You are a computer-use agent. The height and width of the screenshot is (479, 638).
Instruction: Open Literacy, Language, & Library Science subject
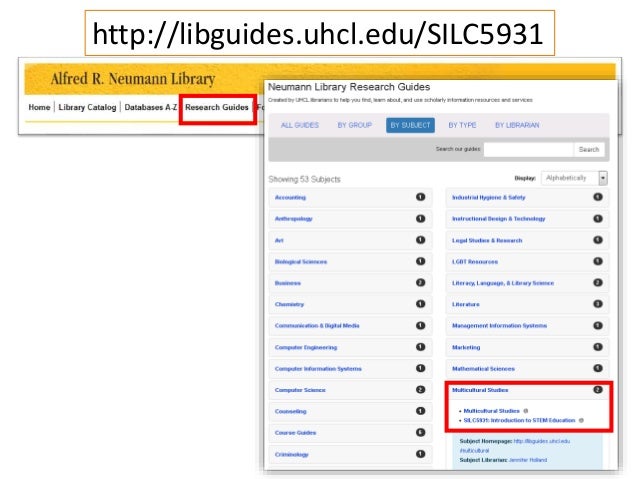[x=503, y=283]
